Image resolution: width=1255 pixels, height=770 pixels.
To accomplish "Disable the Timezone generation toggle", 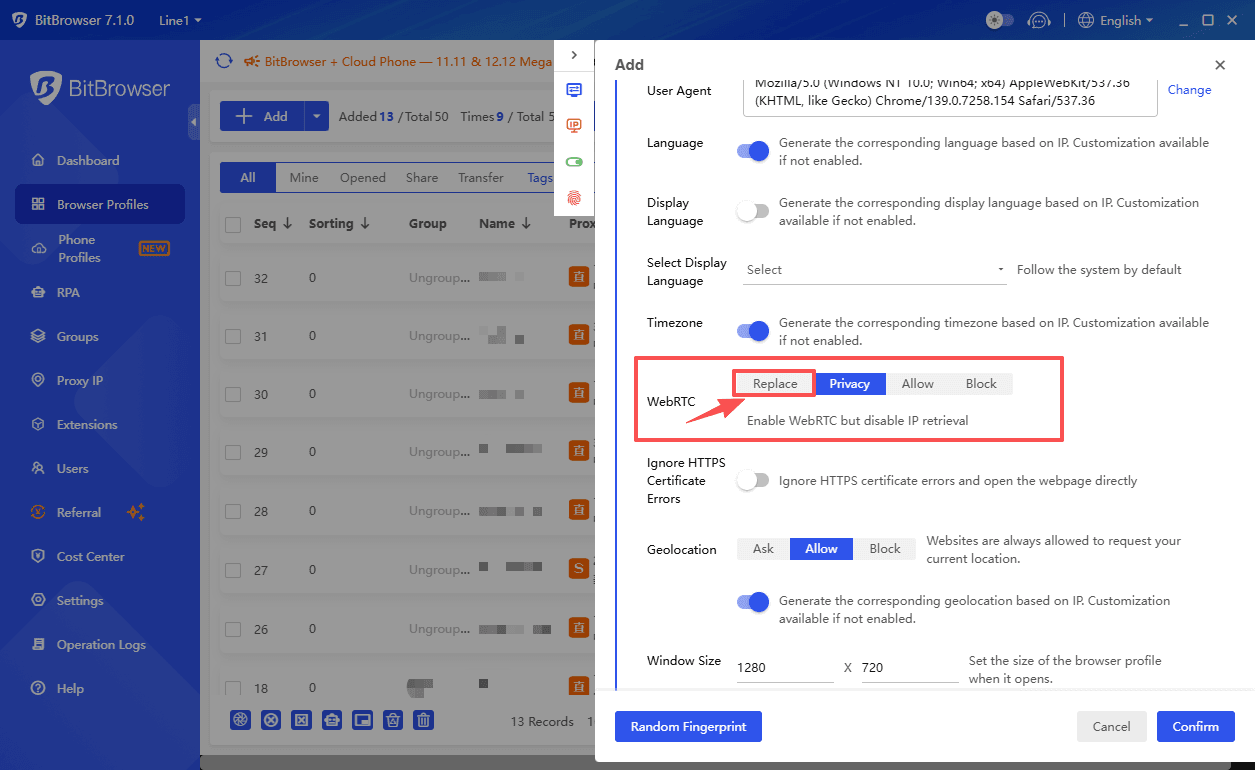I will tap(753, 330).
